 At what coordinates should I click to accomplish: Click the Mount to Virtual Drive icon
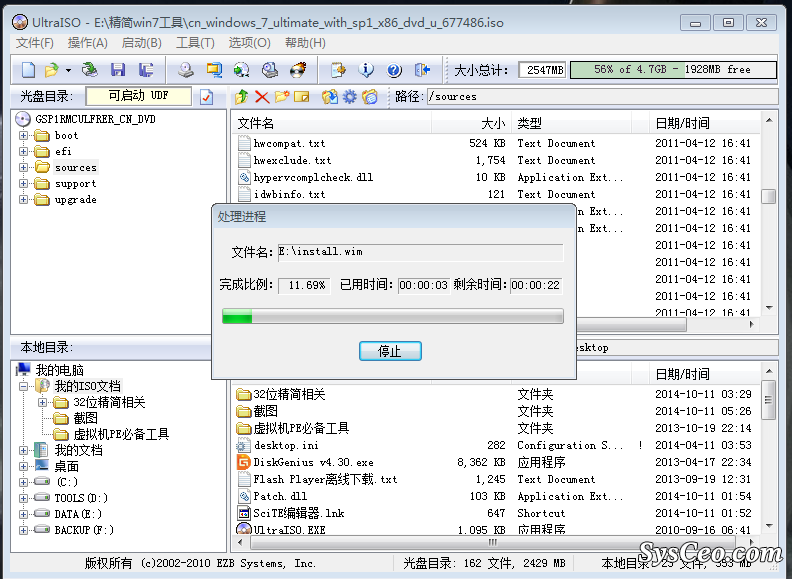pos(270,70)
